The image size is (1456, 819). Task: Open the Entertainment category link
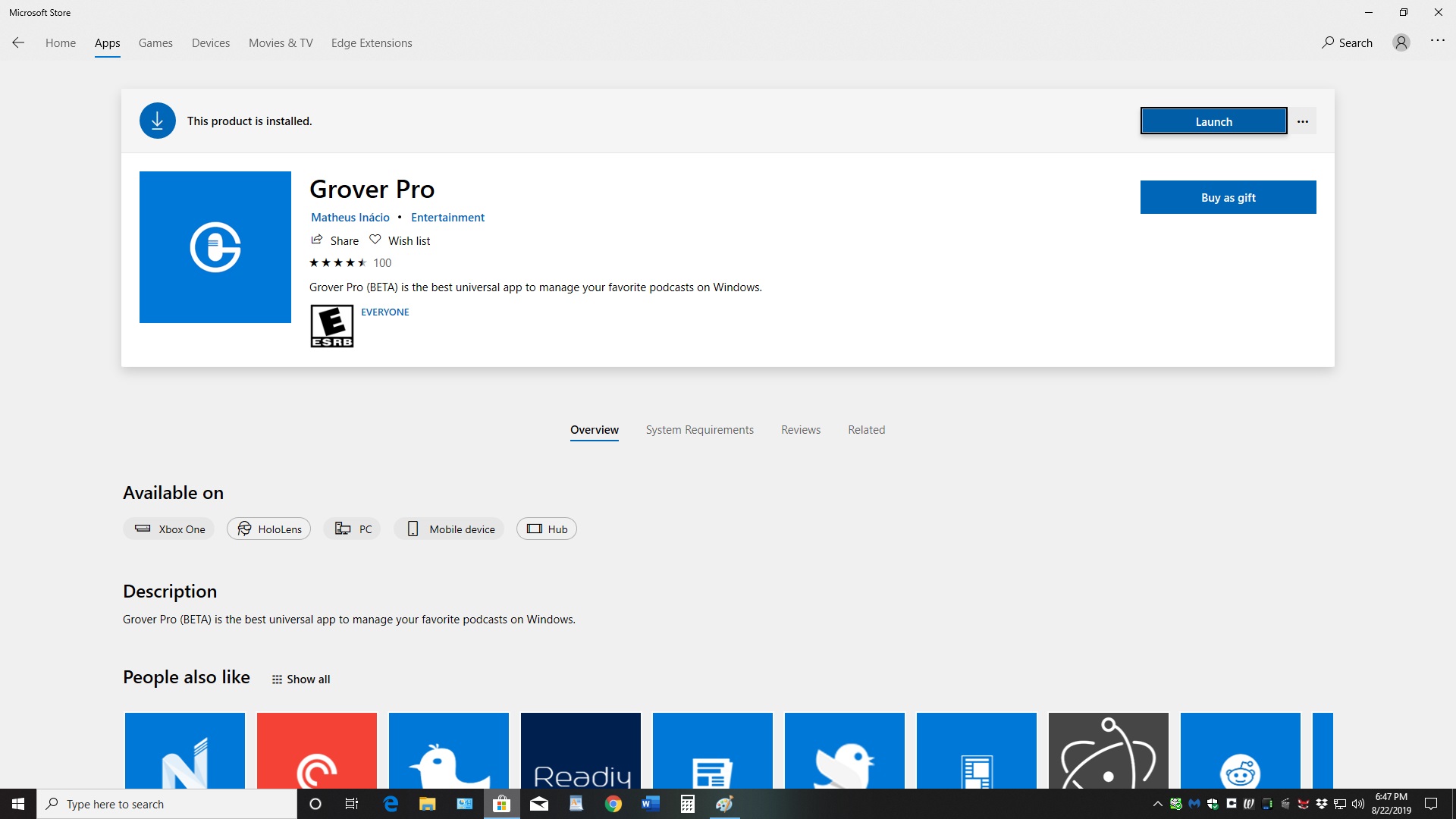(x=447, y=218)
